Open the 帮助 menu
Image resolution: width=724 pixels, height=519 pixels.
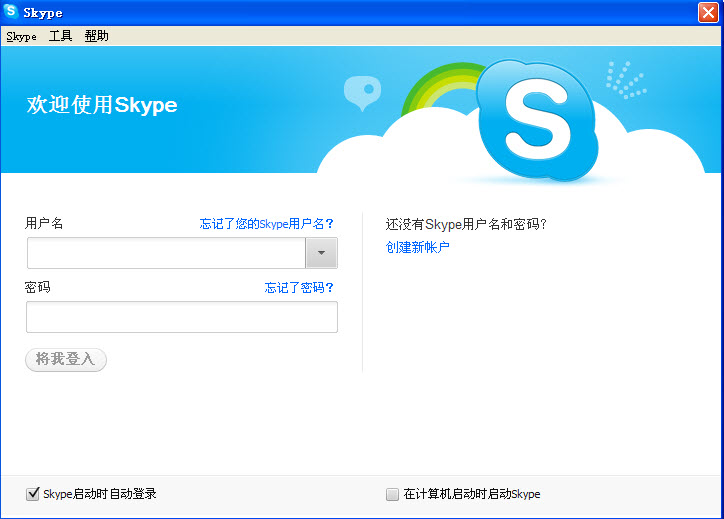pos(97,36)
